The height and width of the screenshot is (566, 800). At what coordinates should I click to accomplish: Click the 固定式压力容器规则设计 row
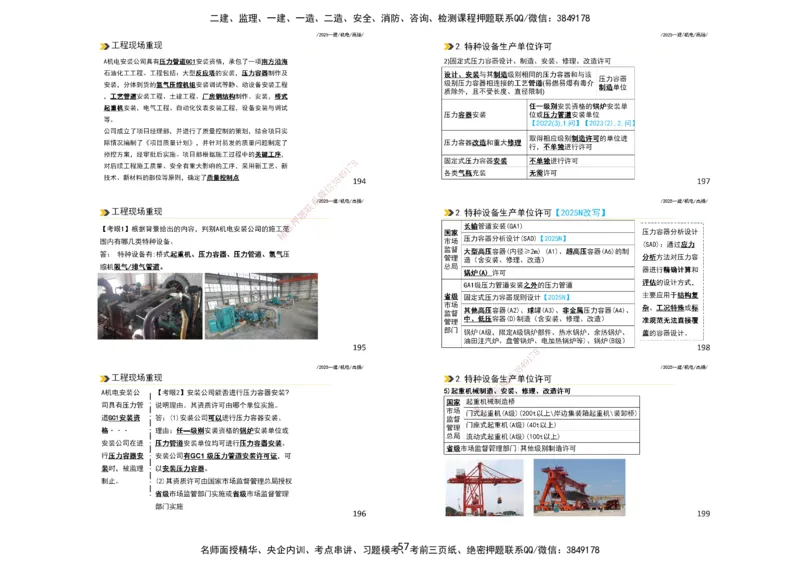tap(548, 297)
